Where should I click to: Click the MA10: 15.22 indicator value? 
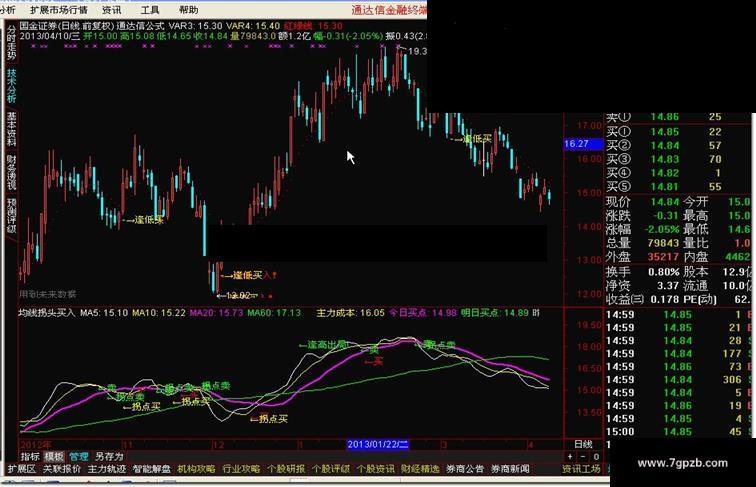pyautogui.click(x=159, y=313)
